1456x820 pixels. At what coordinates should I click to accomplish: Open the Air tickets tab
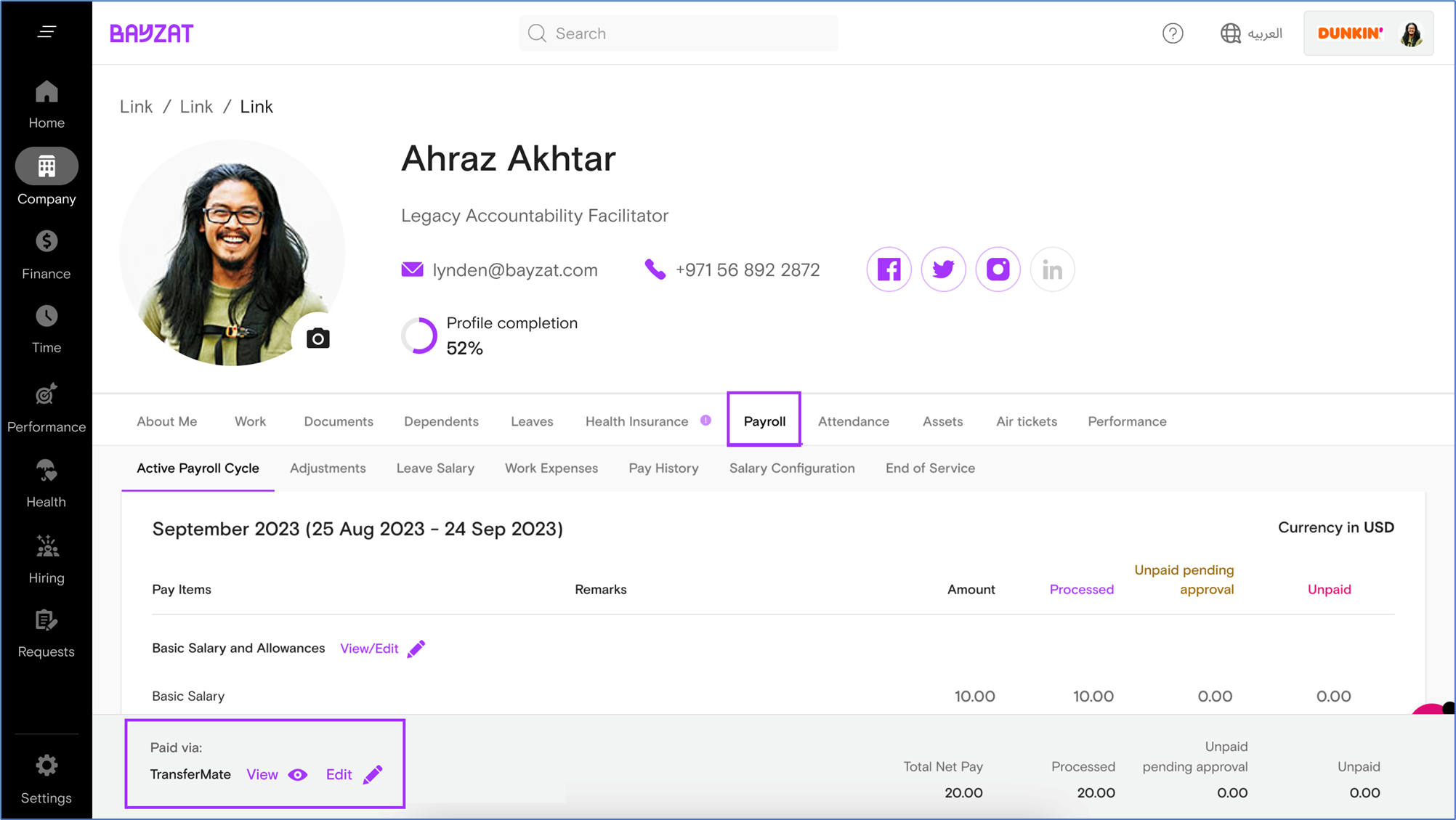(1027, 421)
